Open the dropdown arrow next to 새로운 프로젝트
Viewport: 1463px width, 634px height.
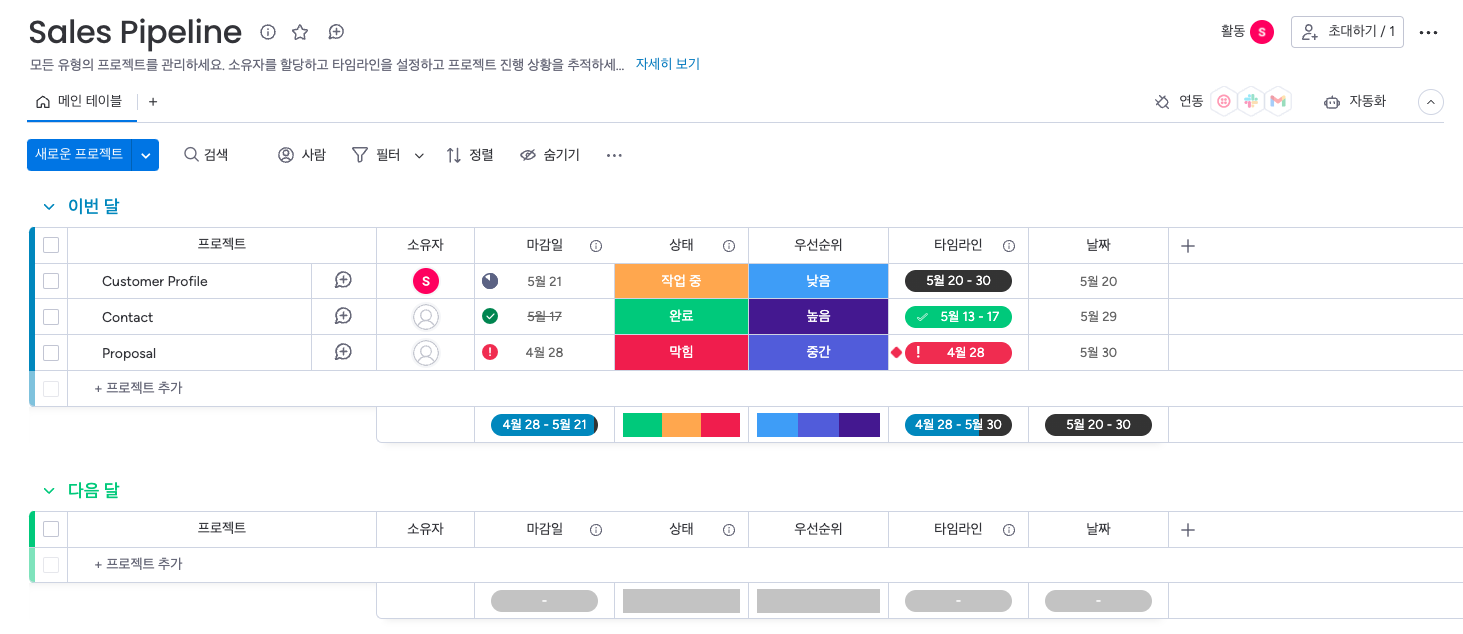(x=146, y=155)
